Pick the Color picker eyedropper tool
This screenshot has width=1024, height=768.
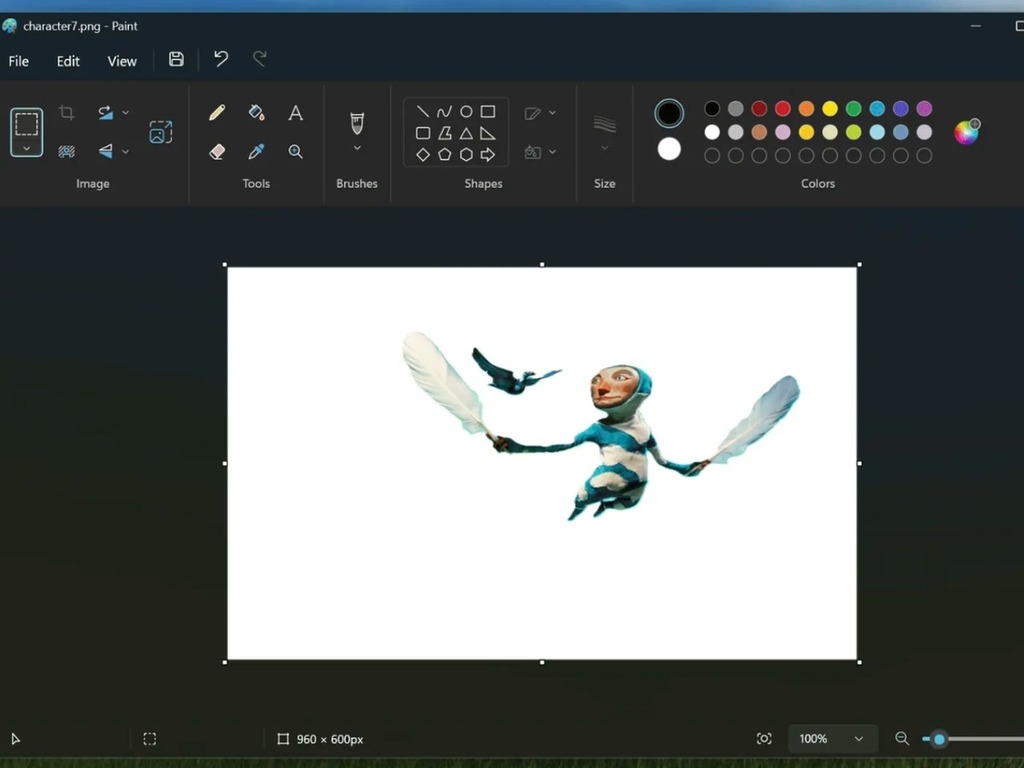click(x=257, y=152)
